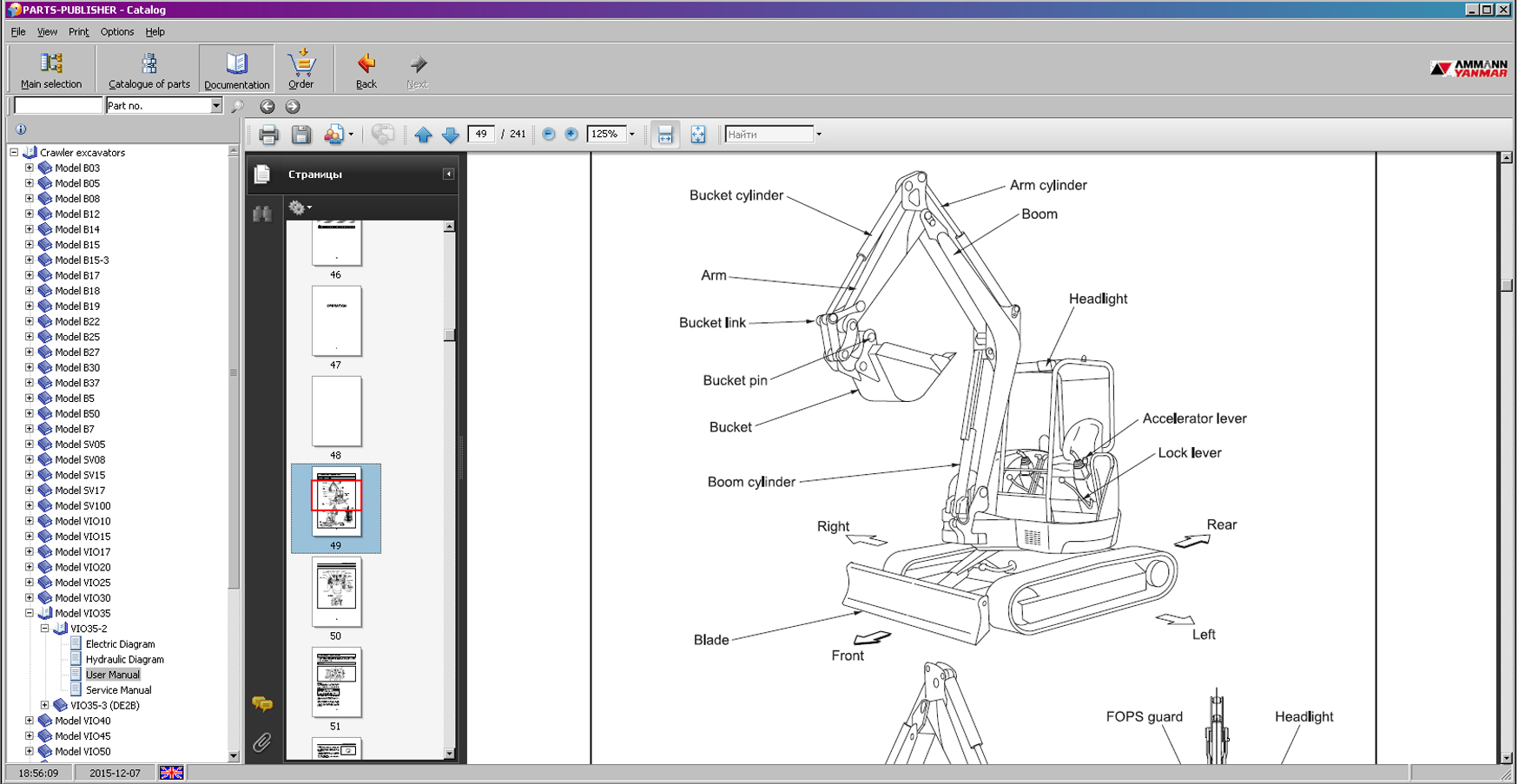Screen dimensions: 1518x784
Task: Open the Print menu
Action: (x=78, y=32)
